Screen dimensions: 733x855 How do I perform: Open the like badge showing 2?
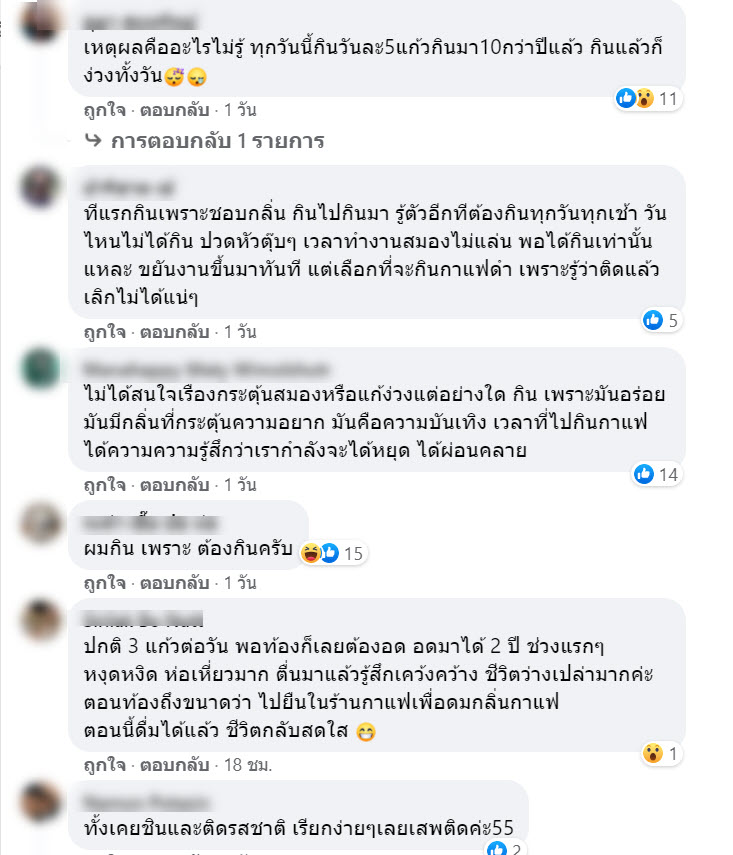(505, 848)
